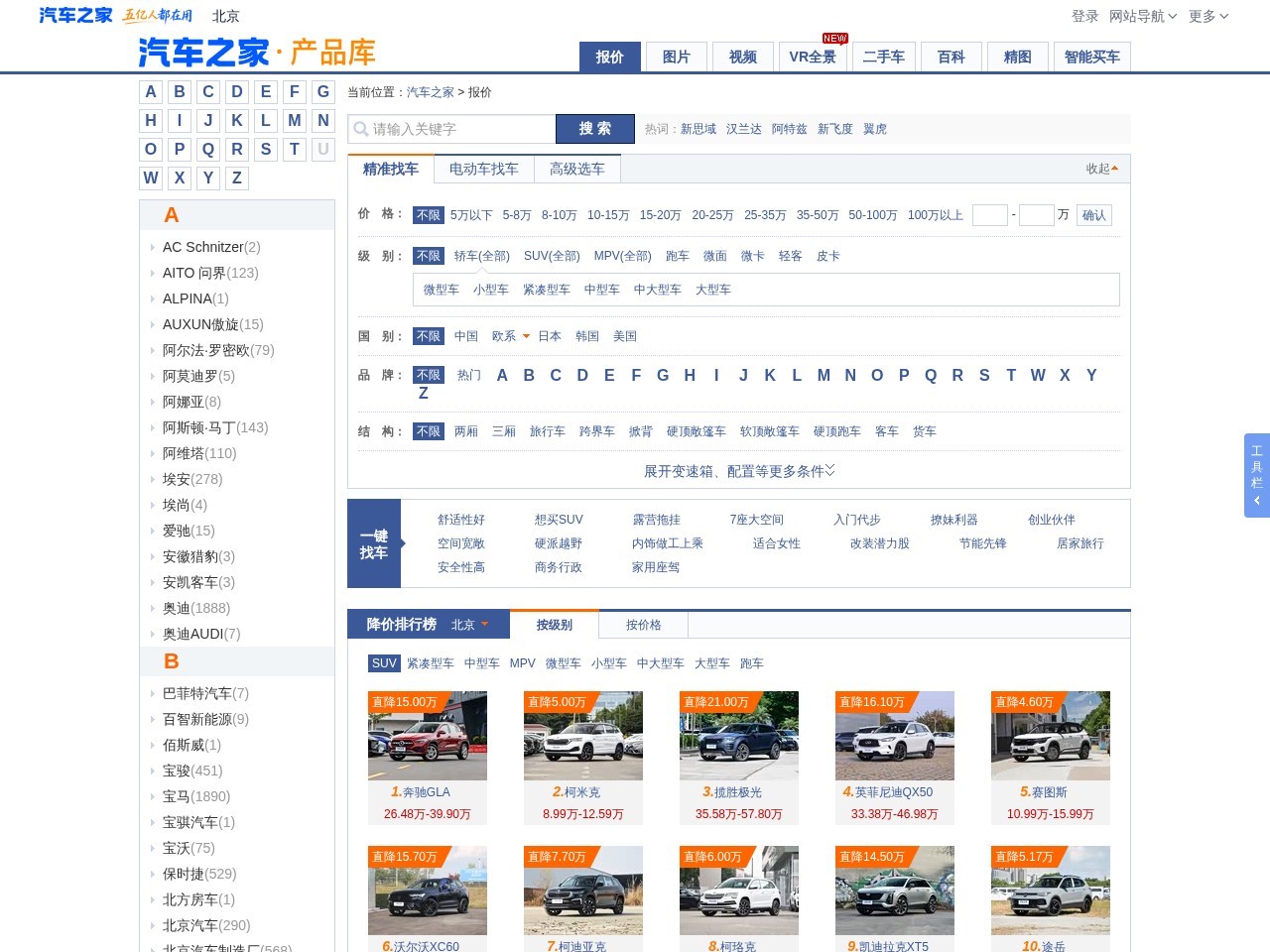Select 不限 for 价格 filter
Image resolution: width=1270 pixels, height=952 pixels.
[429, 215]
